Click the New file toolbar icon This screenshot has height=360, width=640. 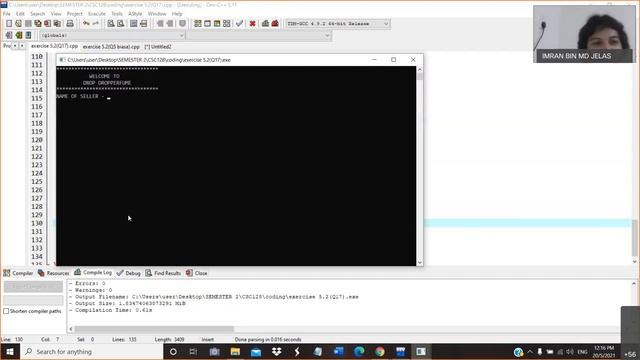pyautogui.click(x=9, y=24)
